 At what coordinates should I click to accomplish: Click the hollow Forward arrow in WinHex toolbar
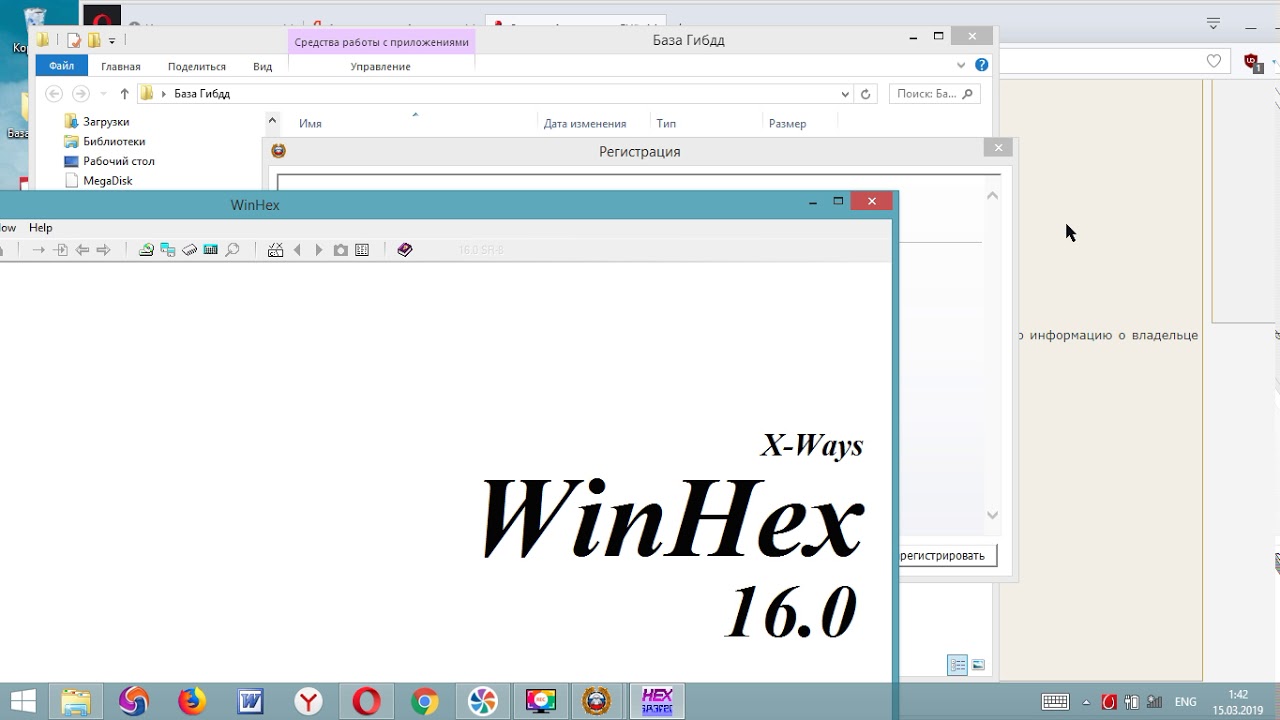pyautogui.click(x=103, y=250)
